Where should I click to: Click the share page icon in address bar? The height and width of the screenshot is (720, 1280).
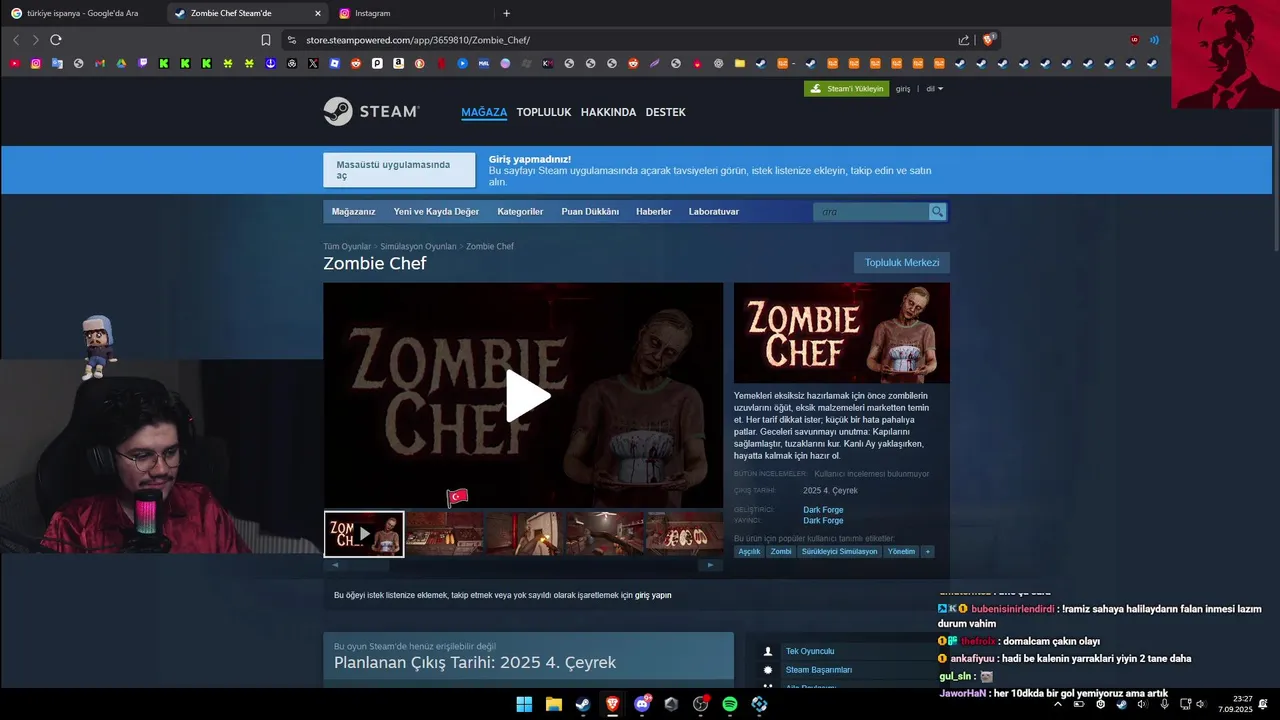pyautogui.click(x=964, y=40)
